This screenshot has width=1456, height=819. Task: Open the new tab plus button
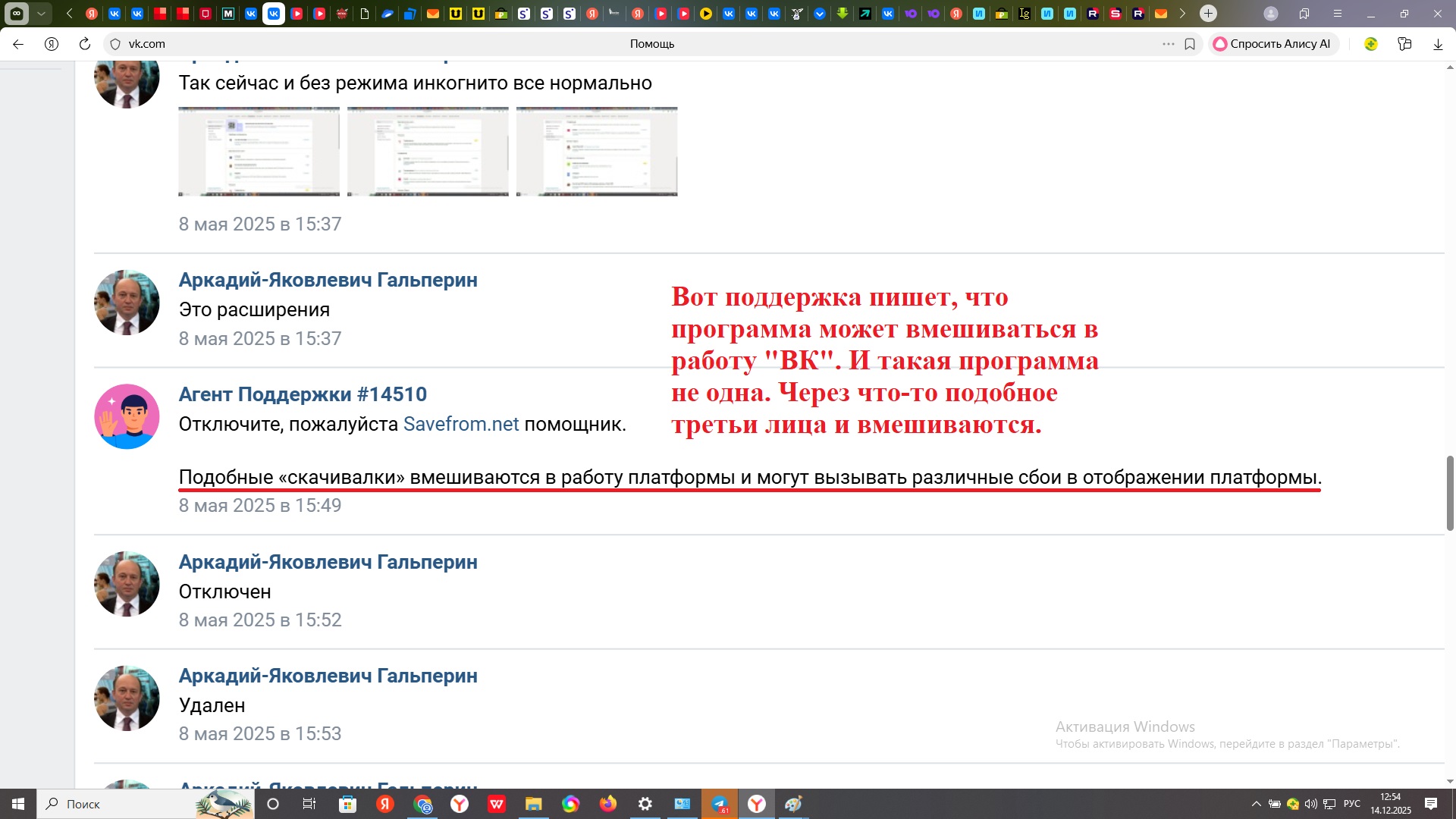pos(1208,14)
